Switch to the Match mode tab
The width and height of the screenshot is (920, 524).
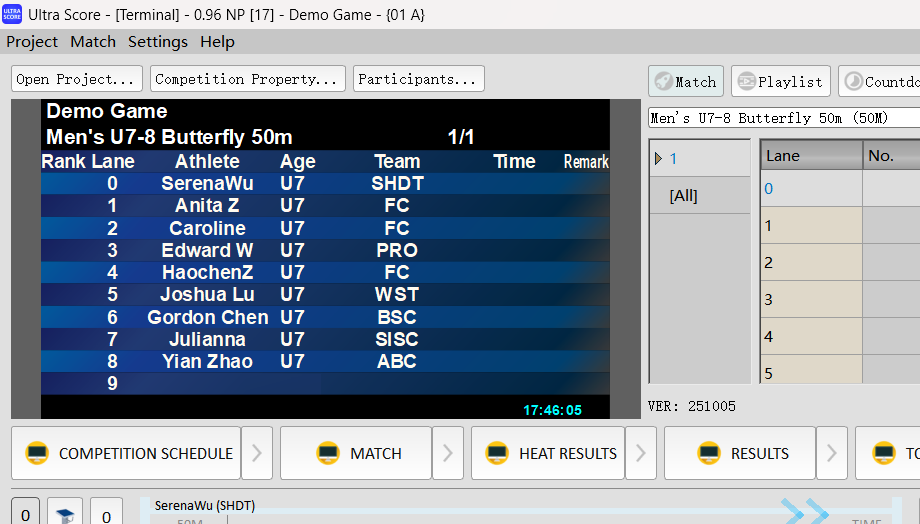tap(686, 81)
